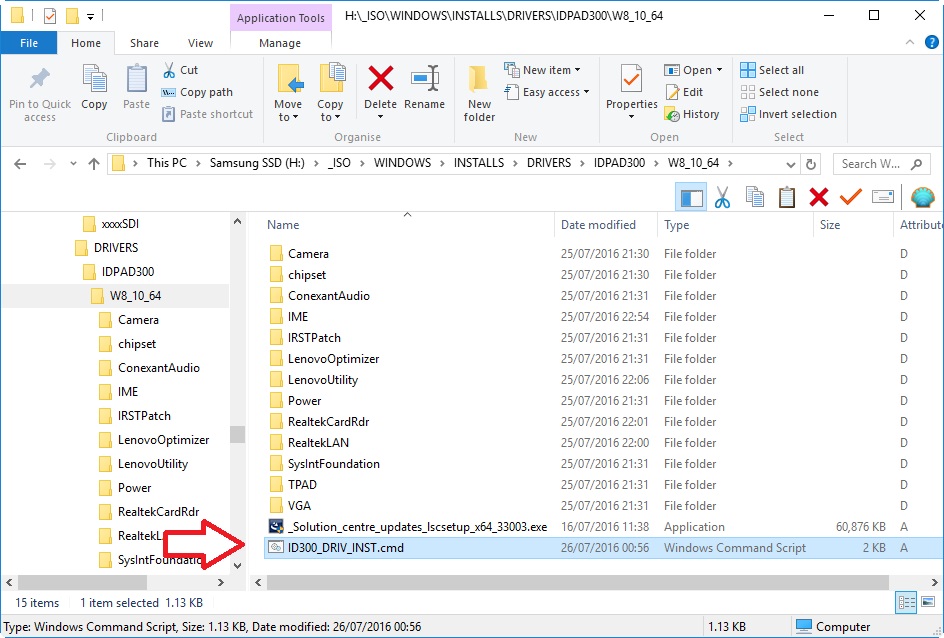Click the Copy documents icon on the toolbar

[x=755, y=196]
